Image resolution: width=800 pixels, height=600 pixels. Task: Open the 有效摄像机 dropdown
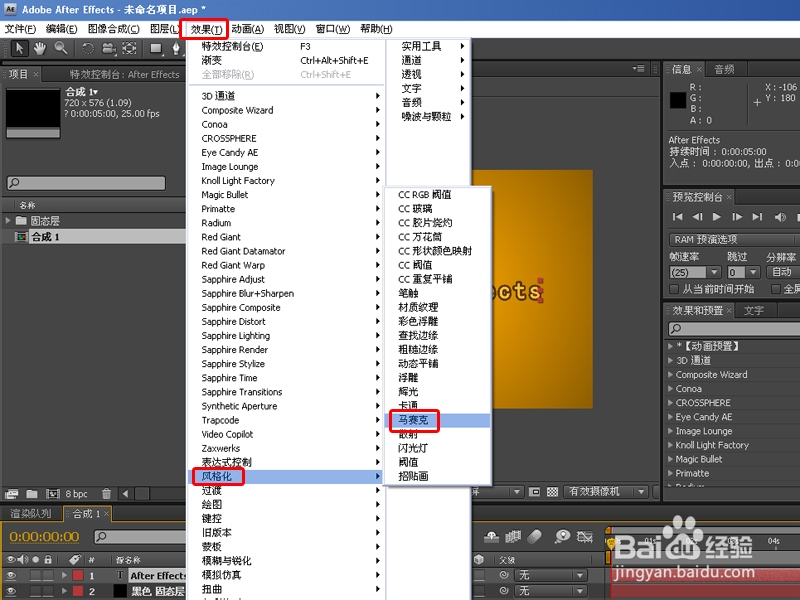click(606, 492)
